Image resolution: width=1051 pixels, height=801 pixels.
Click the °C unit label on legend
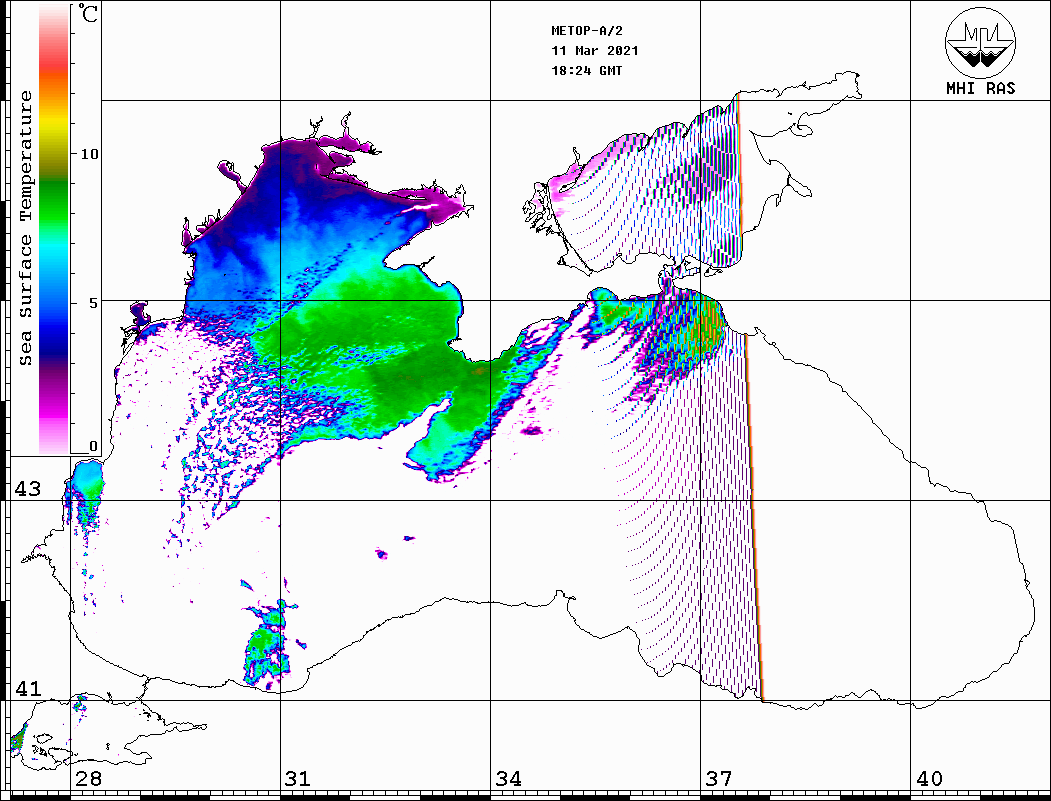coord(88,13)
